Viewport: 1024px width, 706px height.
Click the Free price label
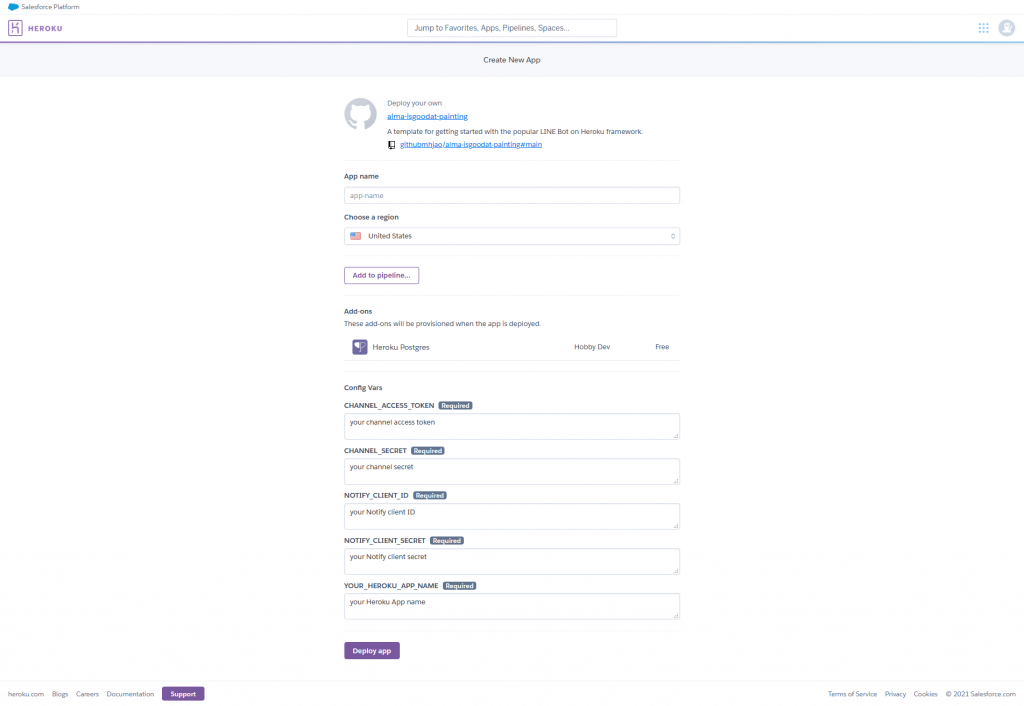point(662,347)
